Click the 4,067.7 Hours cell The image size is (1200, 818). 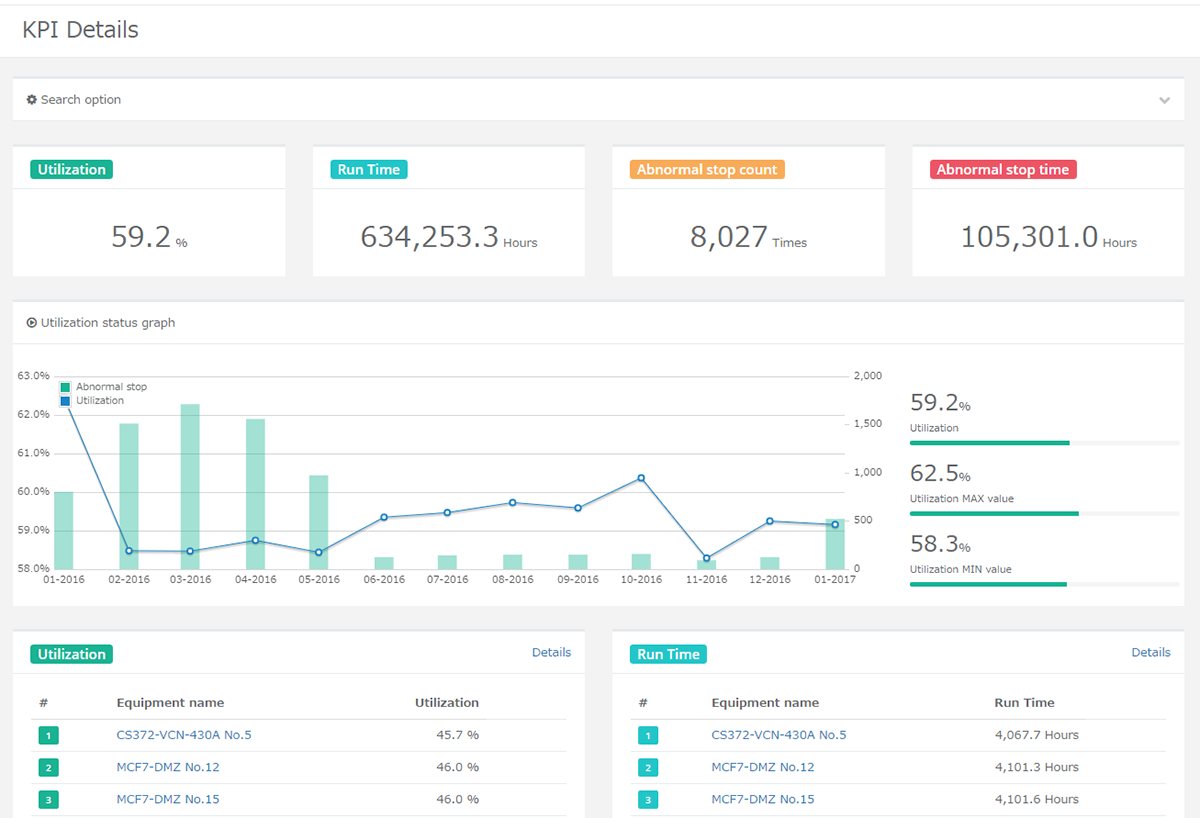click(1037, 735)
